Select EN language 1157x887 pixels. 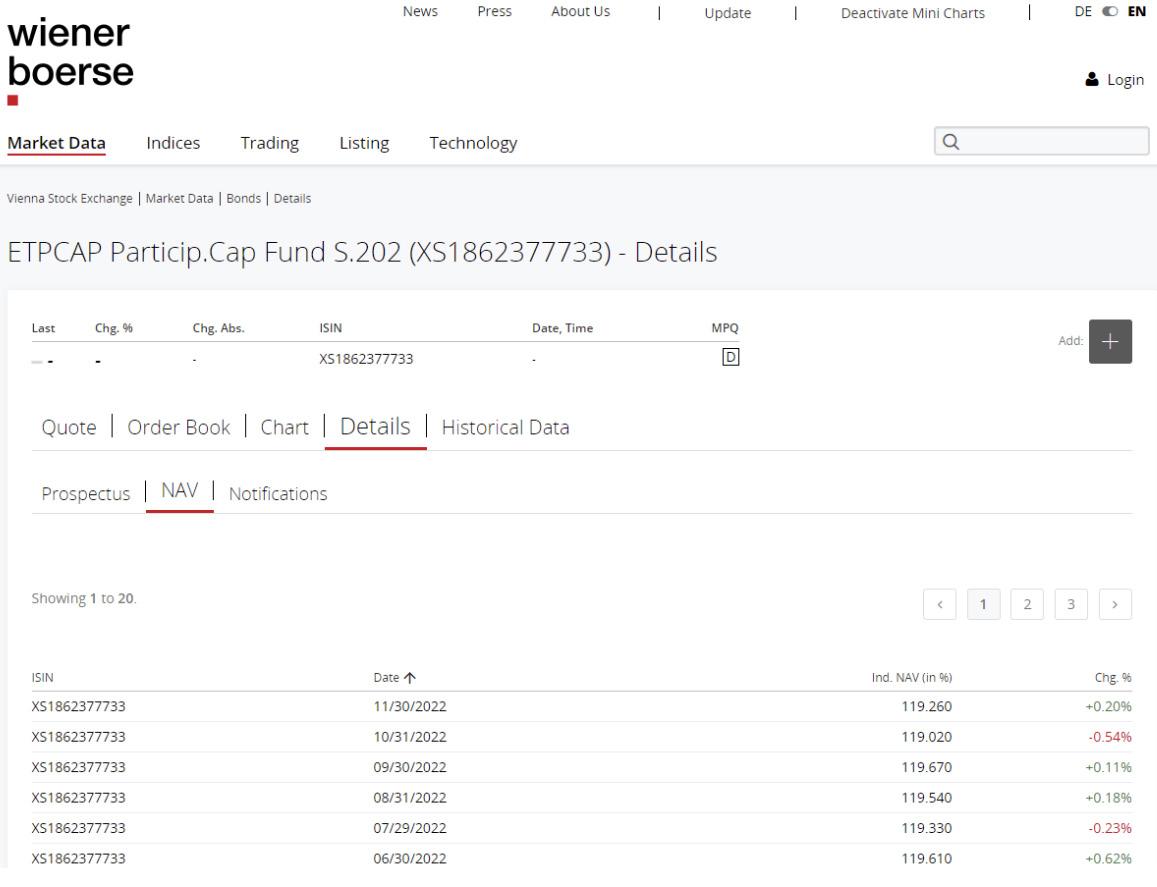(1136, 12)
